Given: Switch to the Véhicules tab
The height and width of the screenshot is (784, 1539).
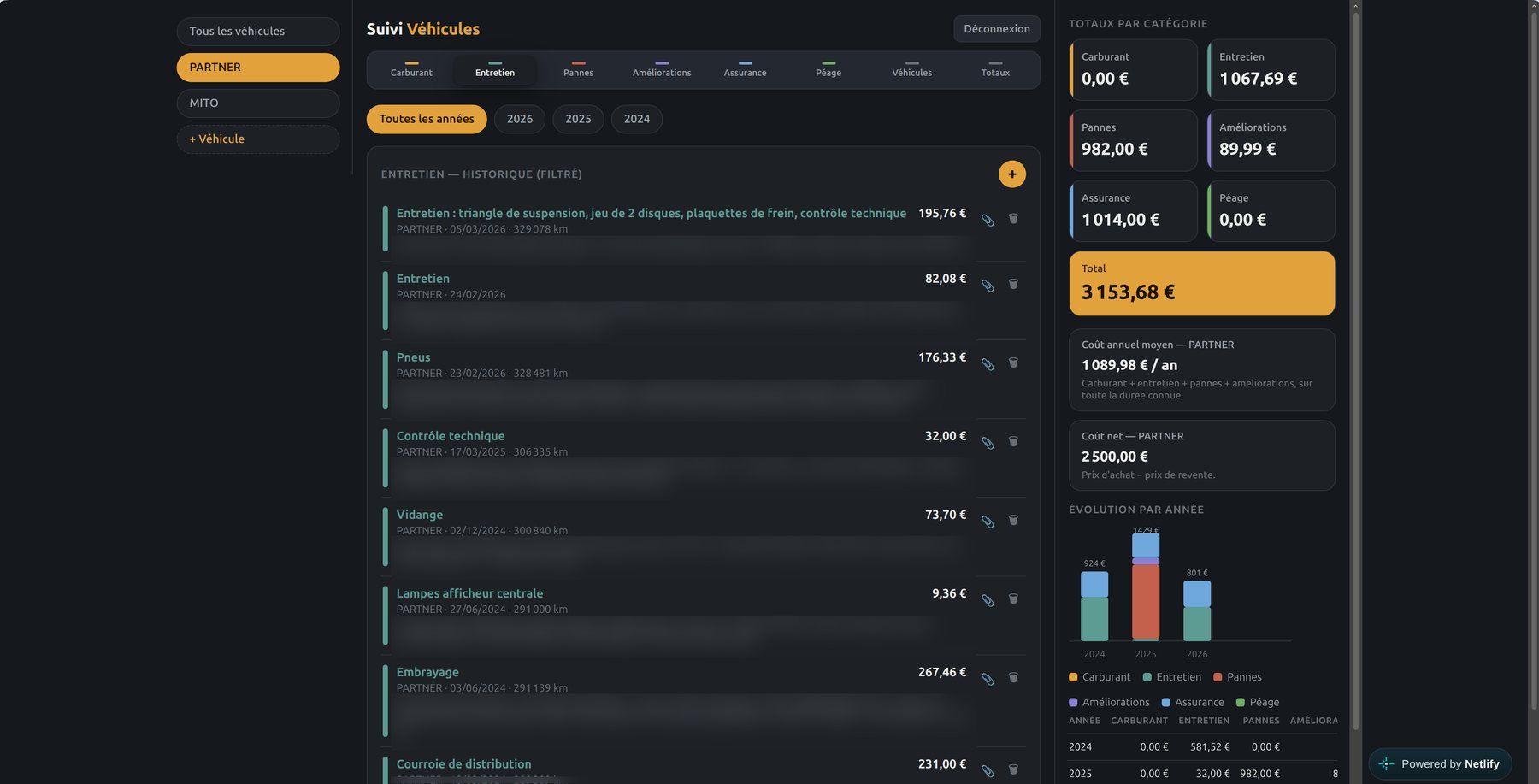Looking at the screenshot, I should 912,70.
